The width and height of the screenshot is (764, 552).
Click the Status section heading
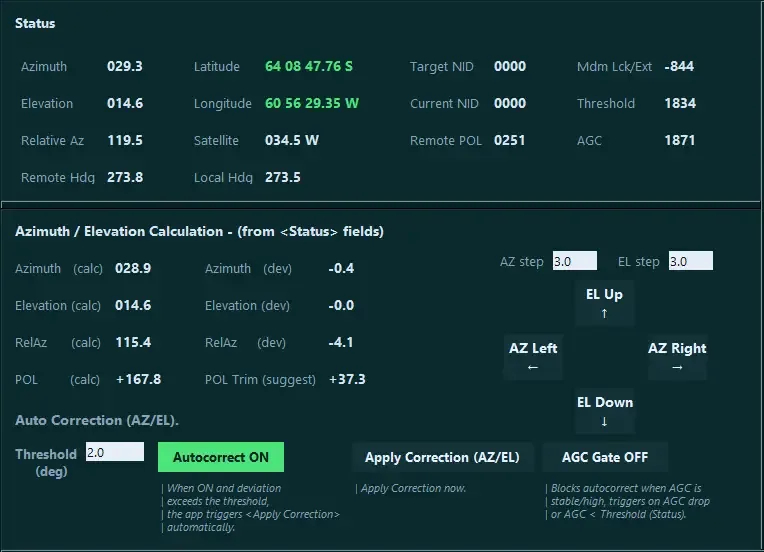pyautogui.click(x=35, y=23)
